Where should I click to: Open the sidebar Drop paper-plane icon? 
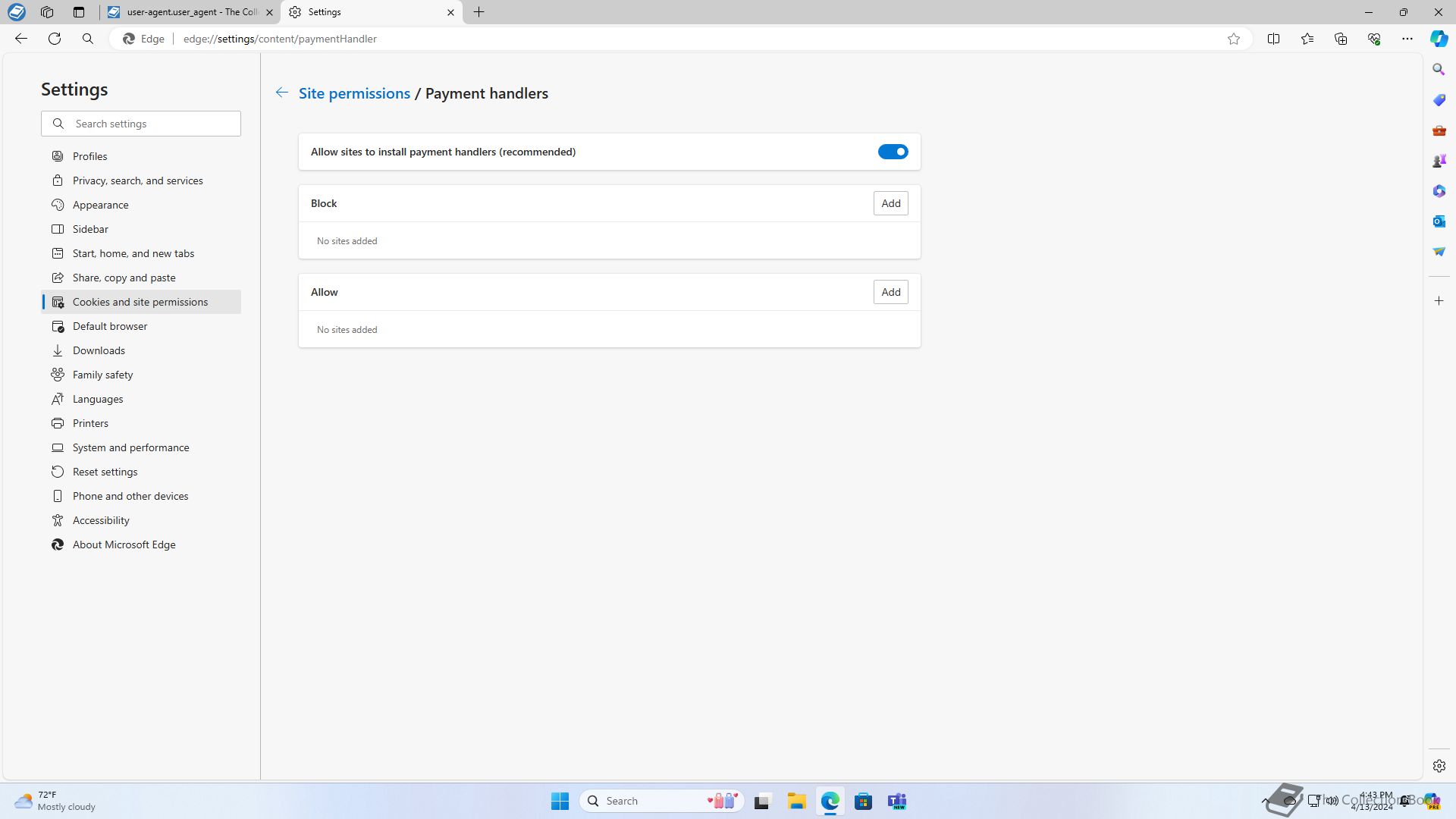pyautogui.click(x=1439, y=252)
